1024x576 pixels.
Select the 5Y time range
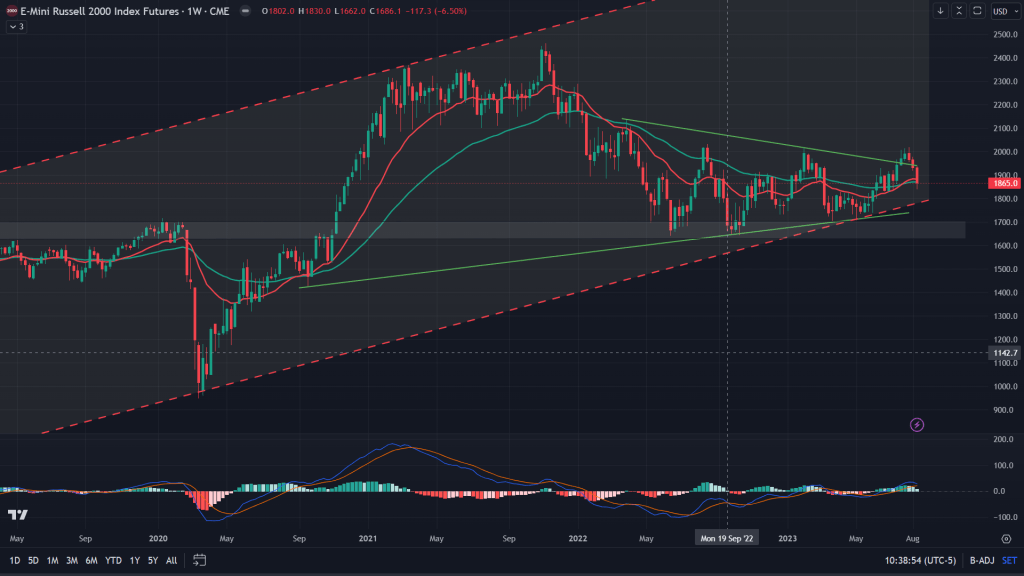click(x=152, y=560)
